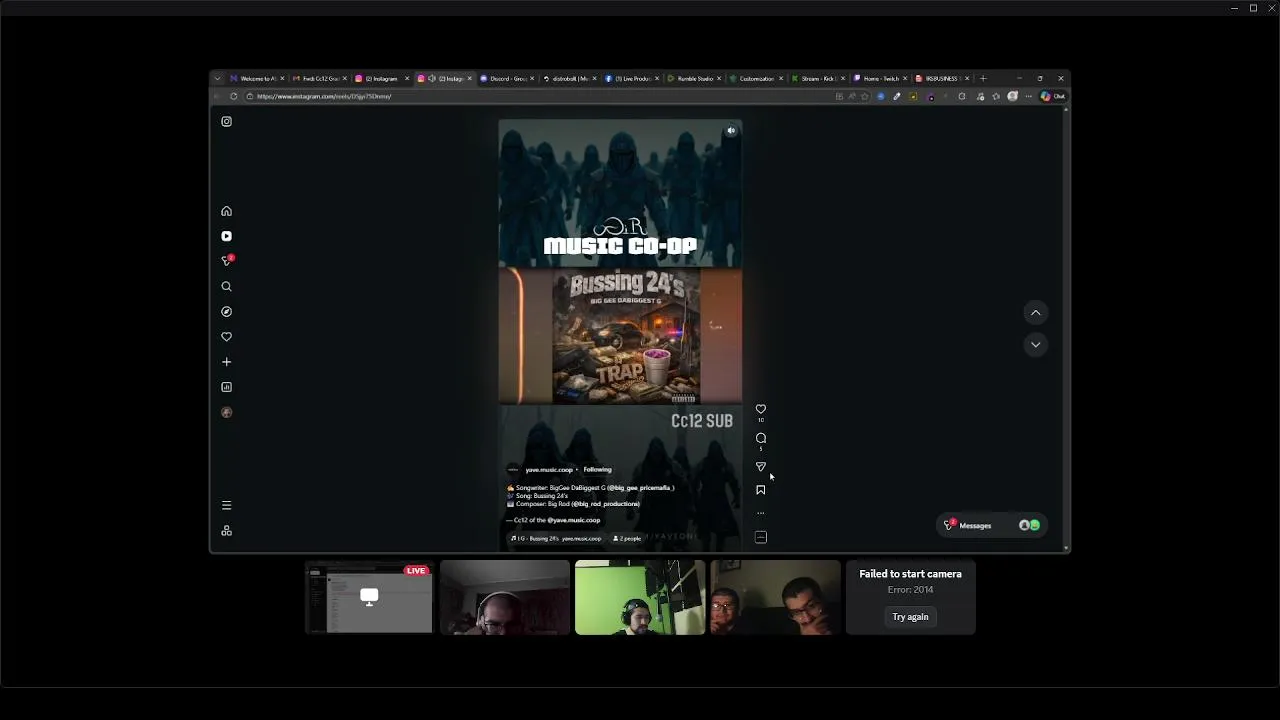Select the LIVE screen share thumbnail

pos(369,597)
